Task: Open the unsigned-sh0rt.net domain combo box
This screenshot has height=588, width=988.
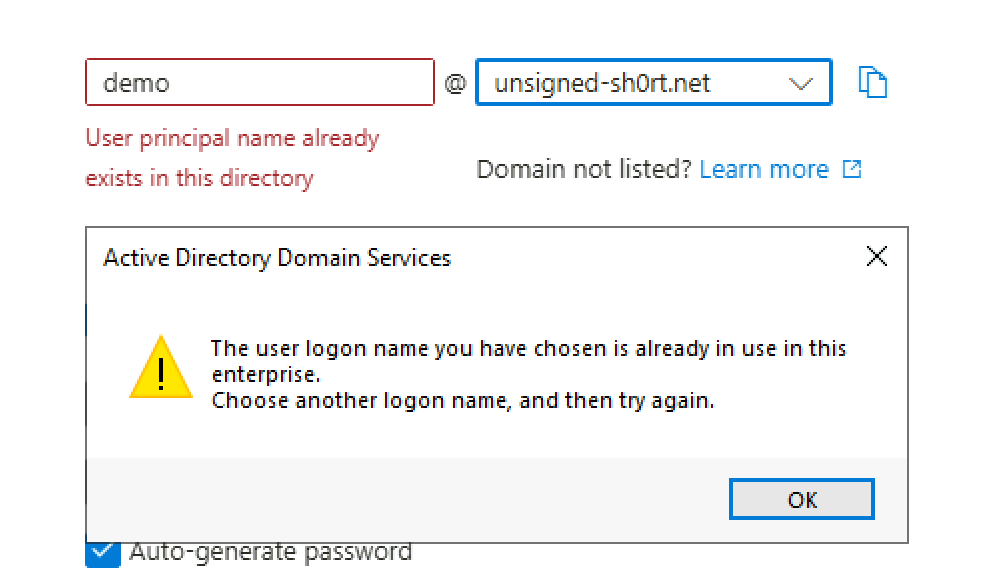Action: coord(640,83)
